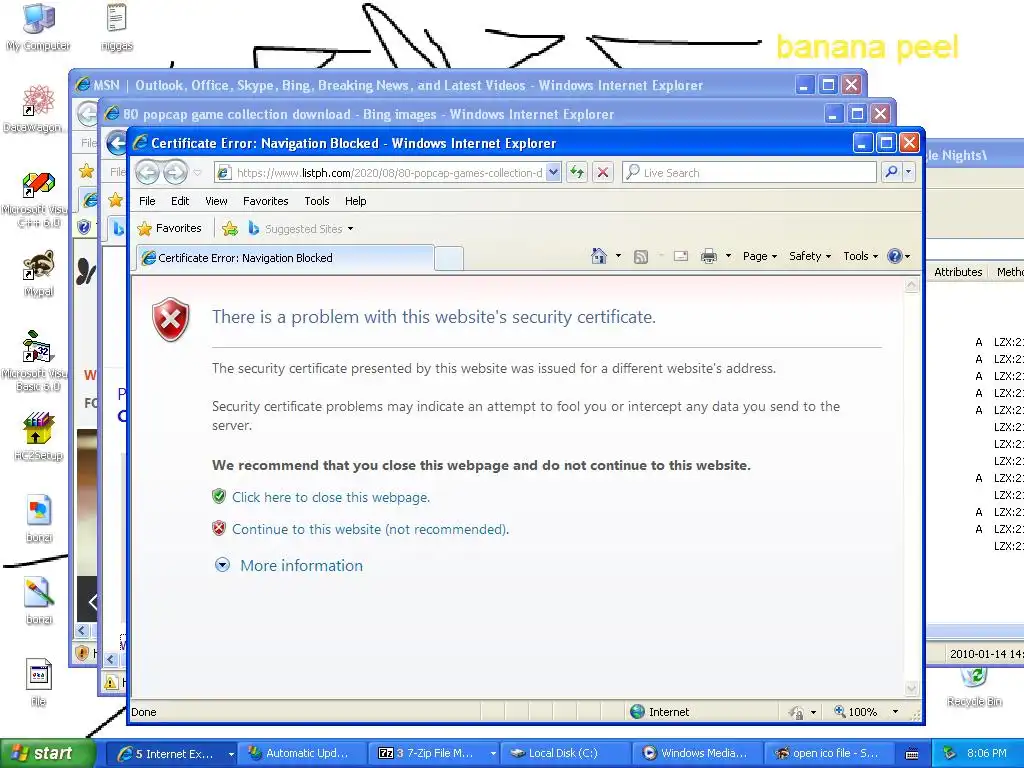Click the Home icon in command bar
Viewport: 1024px width, 768px height.
[599, 256]
